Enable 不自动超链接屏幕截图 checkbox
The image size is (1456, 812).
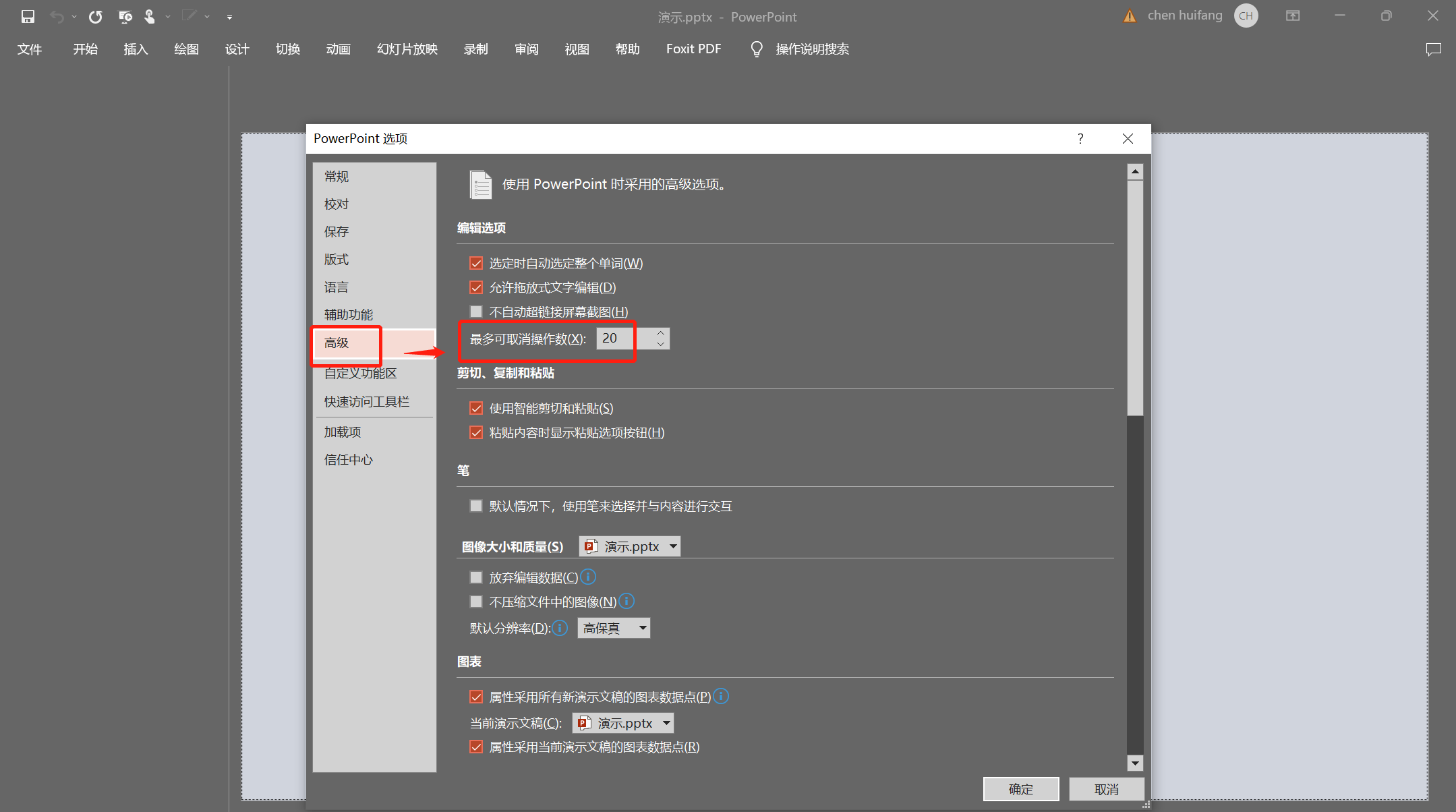pos(476,312)
